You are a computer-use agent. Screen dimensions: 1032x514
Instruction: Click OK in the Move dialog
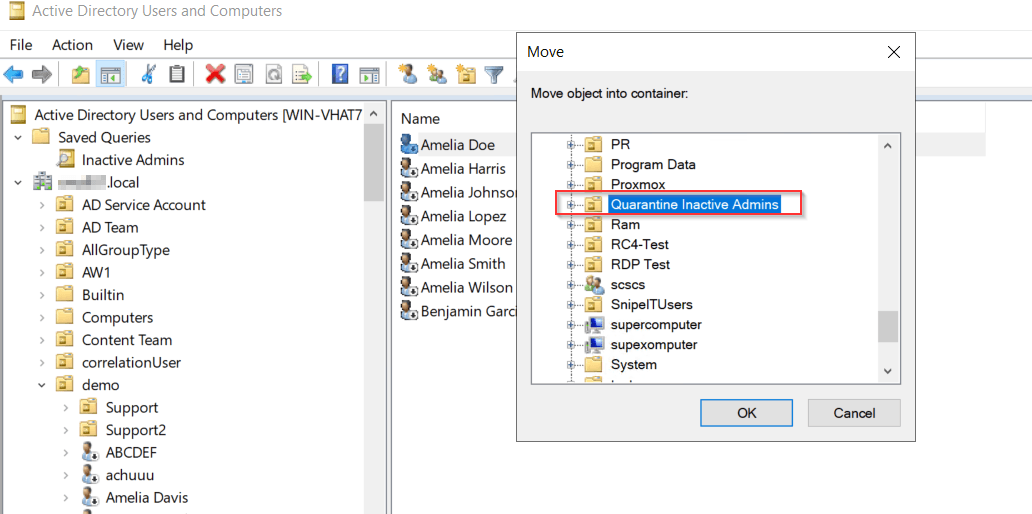747,413
